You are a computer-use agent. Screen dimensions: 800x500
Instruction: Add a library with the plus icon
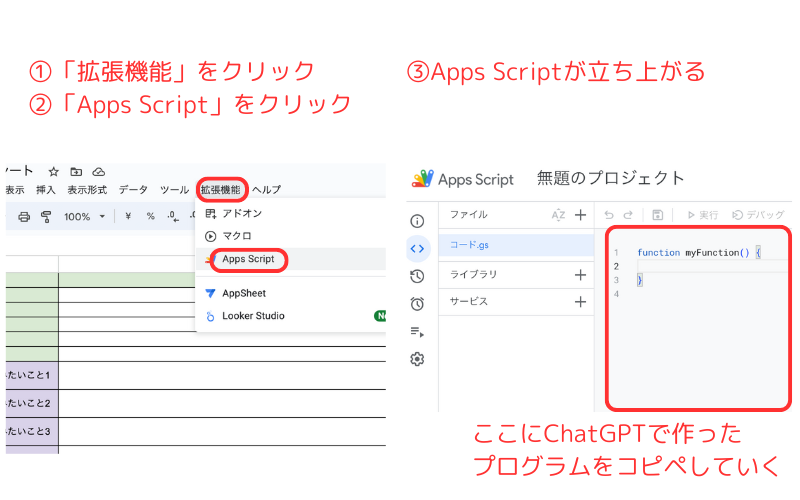580,275
